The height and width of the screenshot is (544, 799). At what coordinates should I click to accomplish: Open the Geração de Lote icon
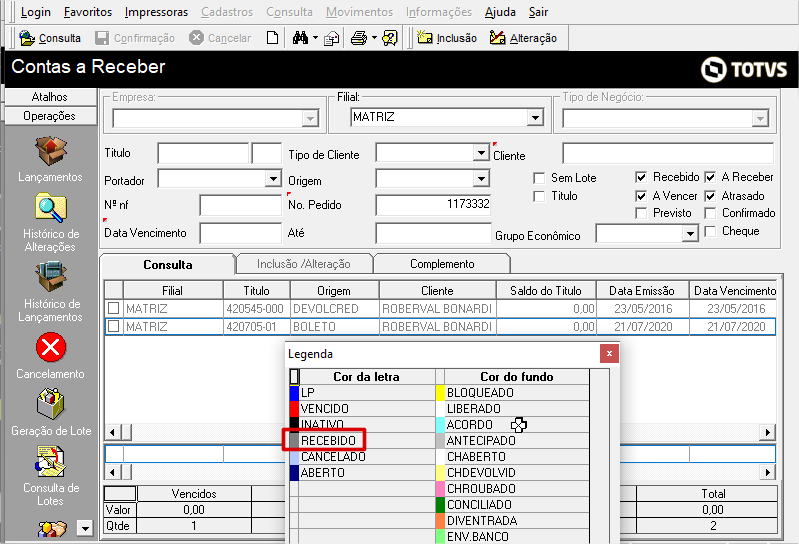pyautogui.click(x=50, y=404)
